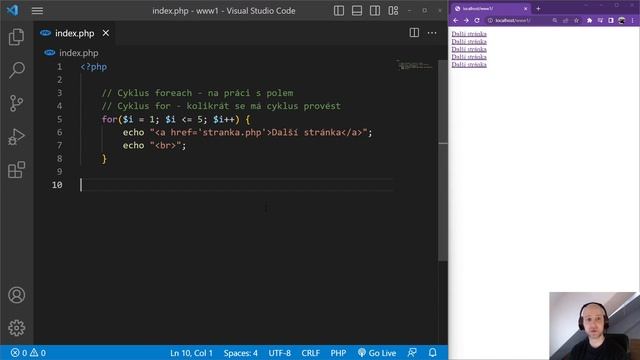Click the browser media control icon
640x360 pixels.
[600, 20]
